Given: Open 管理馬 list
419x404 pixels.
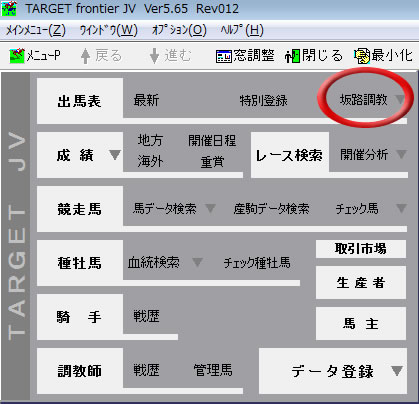Looking at the screenshot, I should point(213,370).
